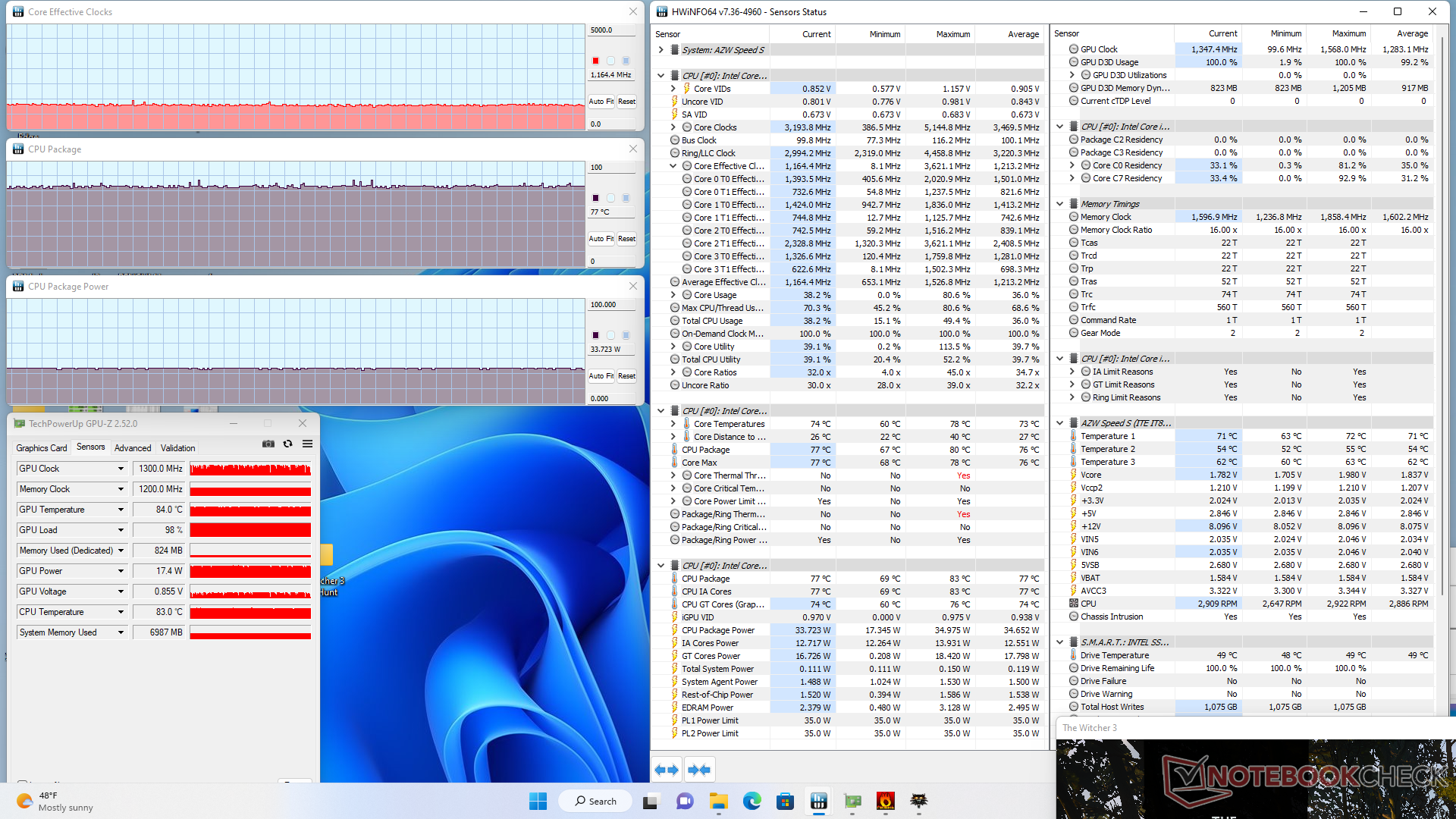Open the weather widget showing 48°F
Image resolution: width=1456 pixels, height=819 pixels.
pyautogui.click(x=55, y=801)
